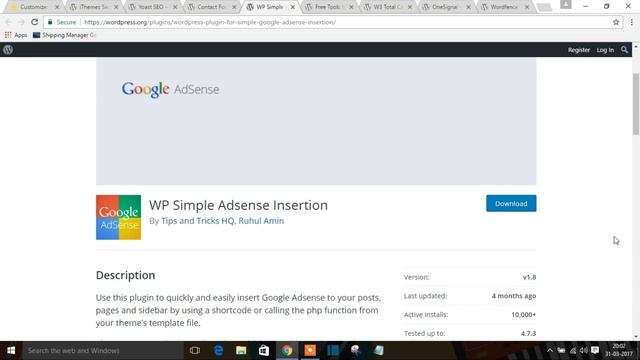
Task: Click the WP Simple Adsense Insertion title
Action: (x=238, y=205)
